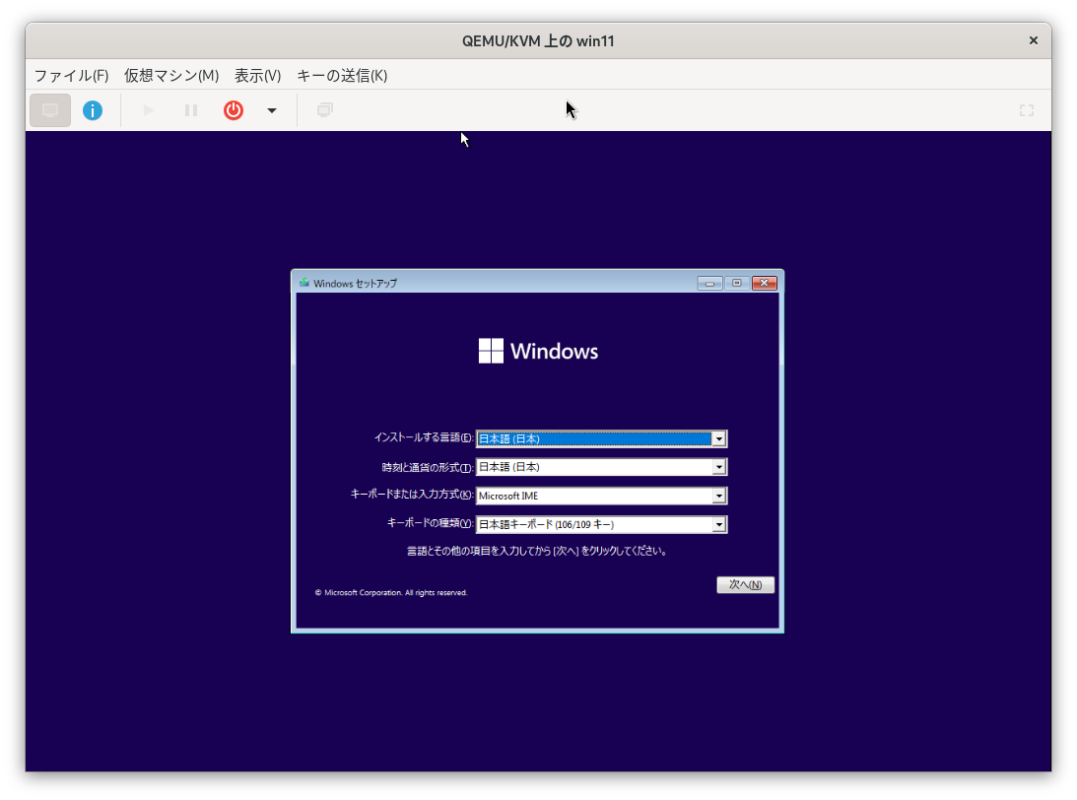Pause the running win11 virtual machine
The width and height of the screenshot is (1077, 800).
[x=190, y=110]
